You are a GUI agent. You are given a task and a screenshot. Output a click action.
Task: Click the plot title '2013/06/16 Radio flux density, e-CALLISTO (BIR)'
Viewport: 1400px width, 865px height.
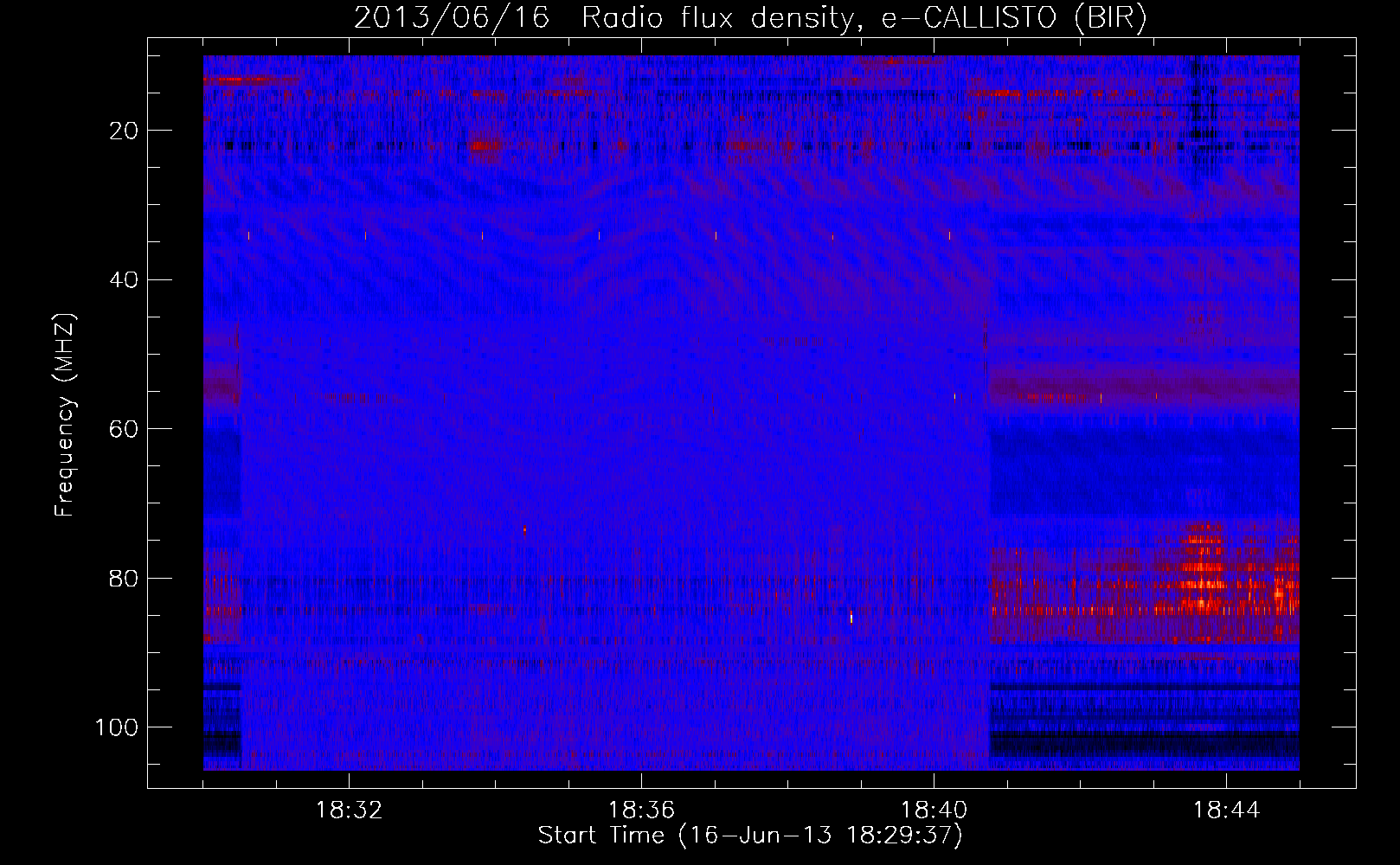click(750, 18)
